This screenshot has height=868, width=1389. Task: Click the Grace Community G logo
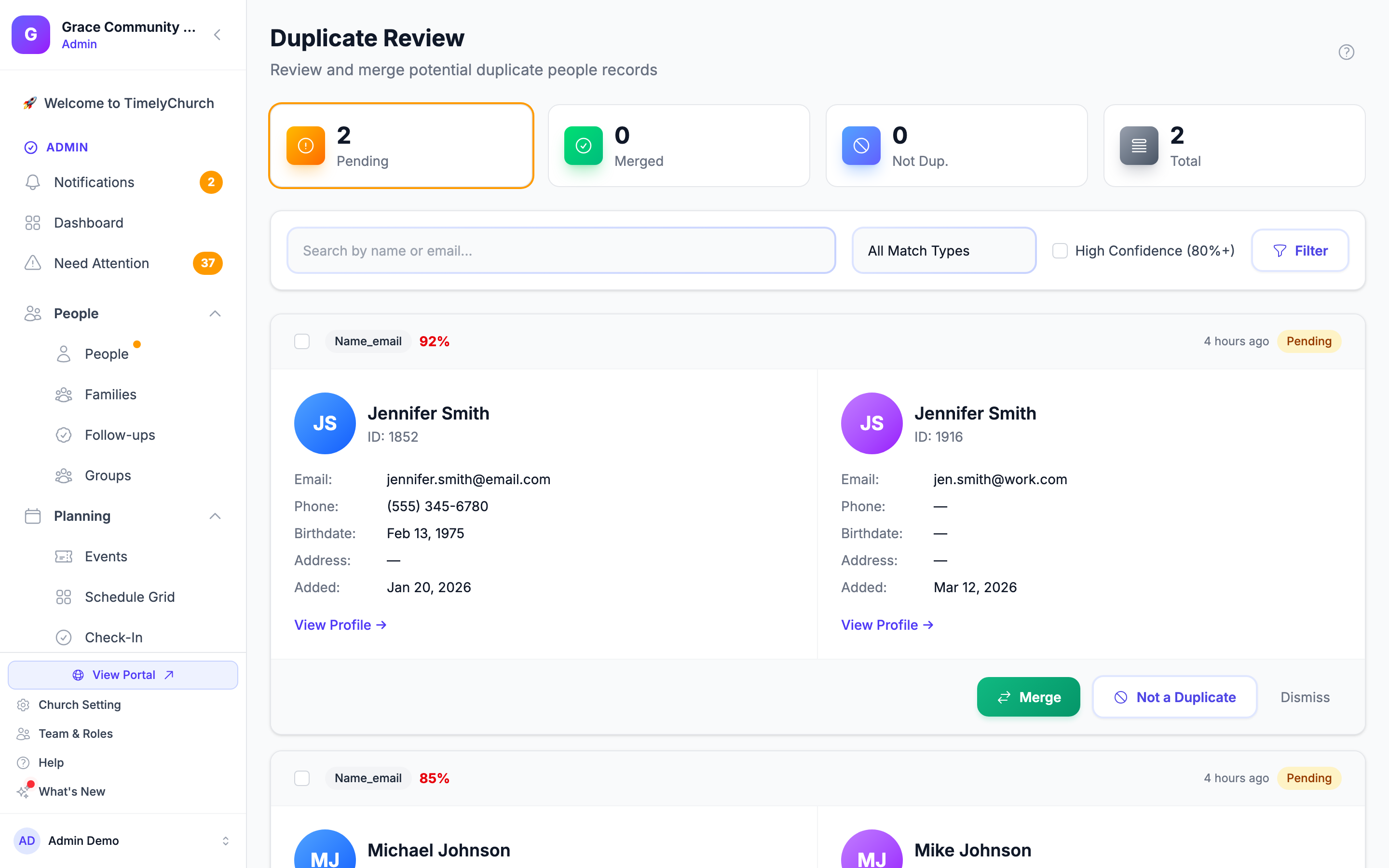[x=30, y=34]
